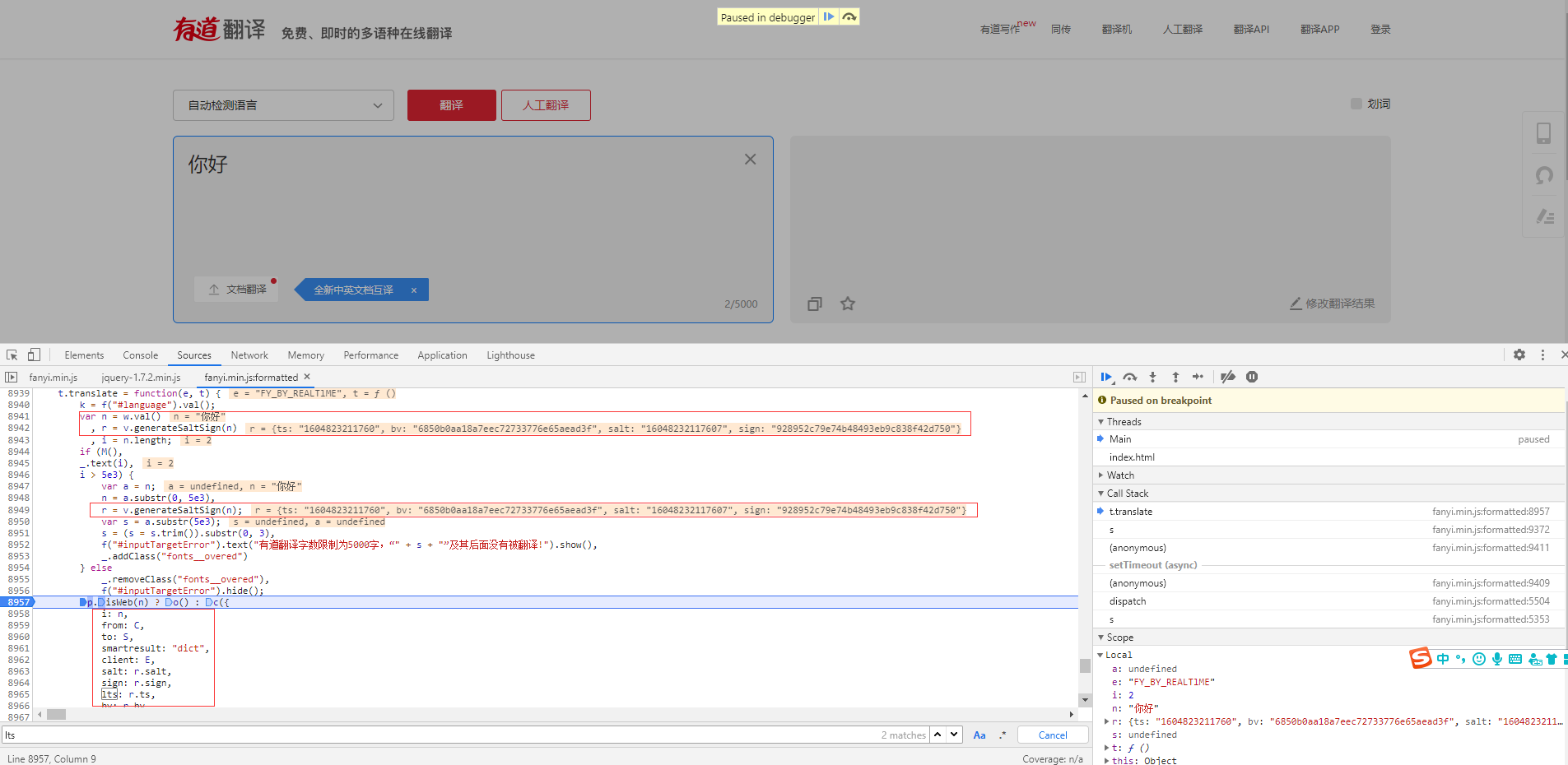
Task: Show the file navigator pane
Action: 11,377
